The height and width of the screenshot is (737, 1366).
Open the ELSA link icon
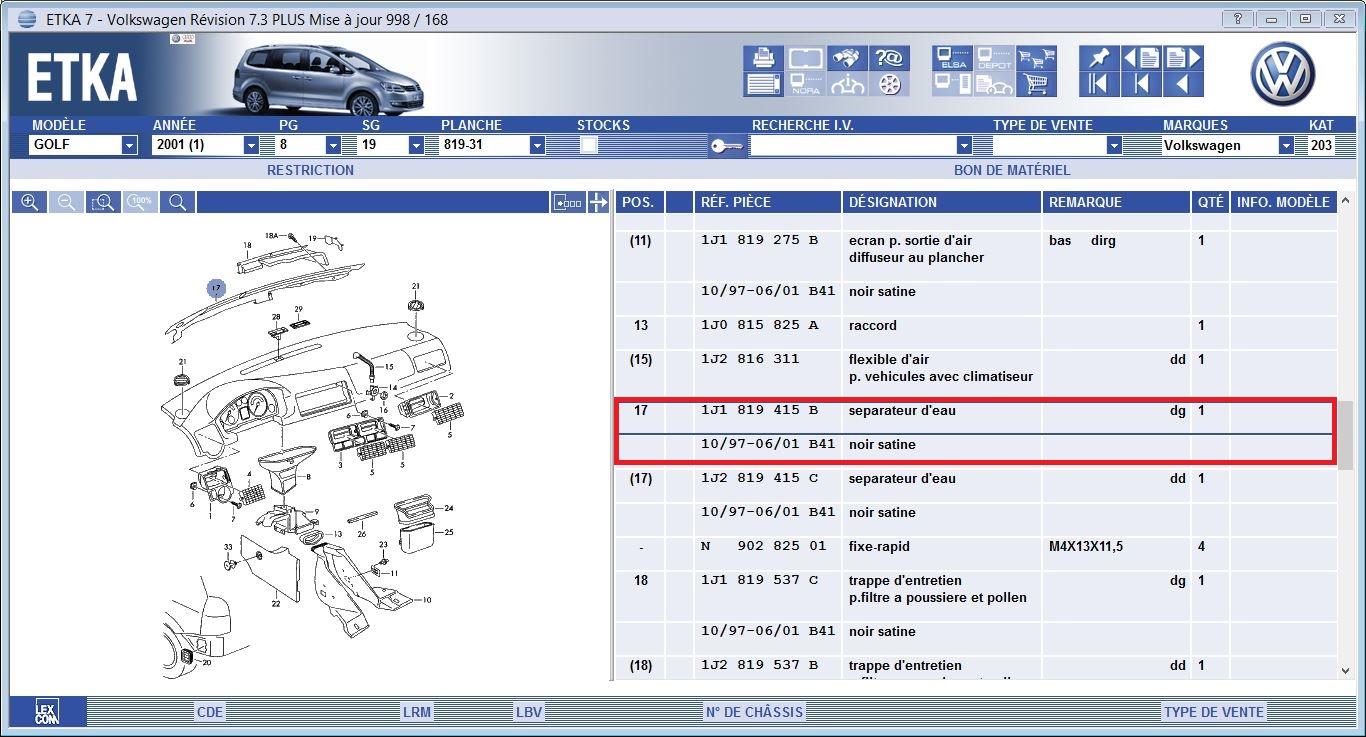coord(952,58)
